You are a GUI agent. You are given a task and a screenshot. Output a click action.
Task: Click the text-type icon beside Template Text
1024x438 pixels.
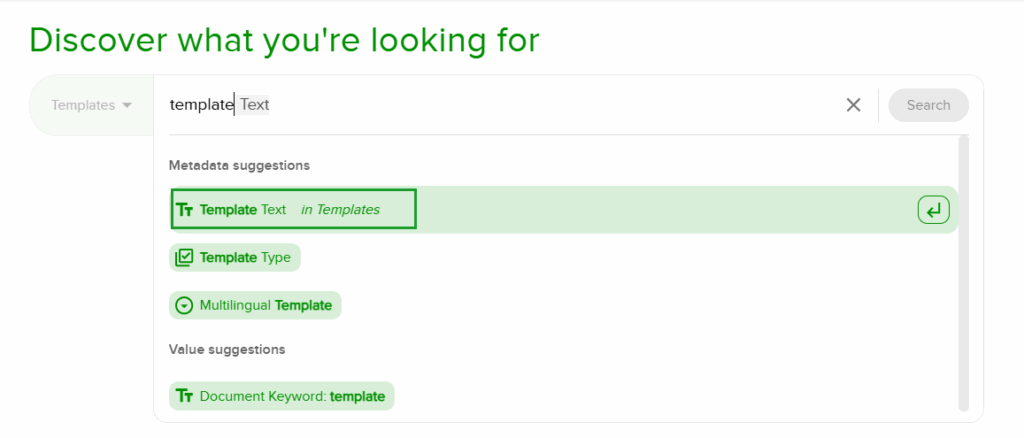point(184,210)
